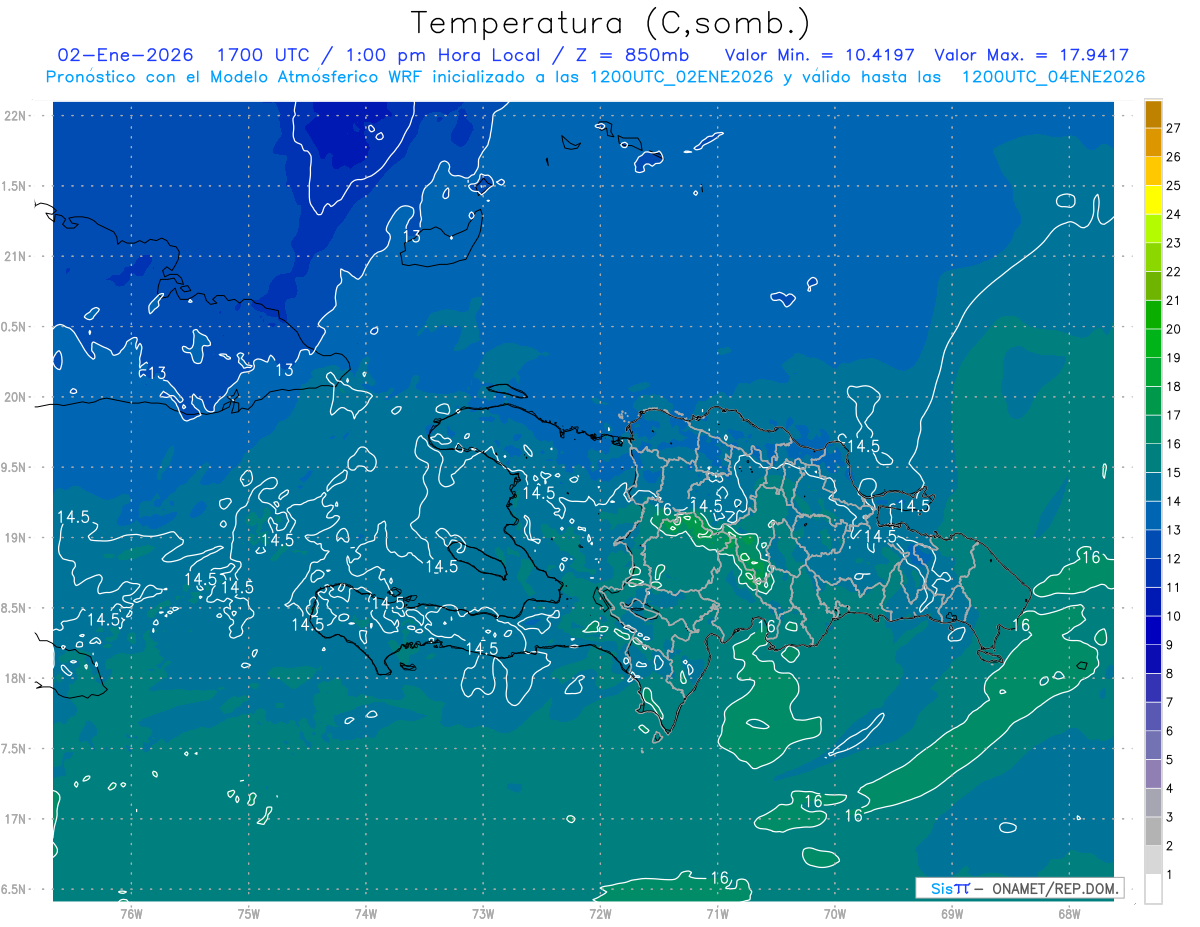Screen dimensions: 1200x927
Task: Click the color scale value '20'
Action: (x=1174, y=329)
